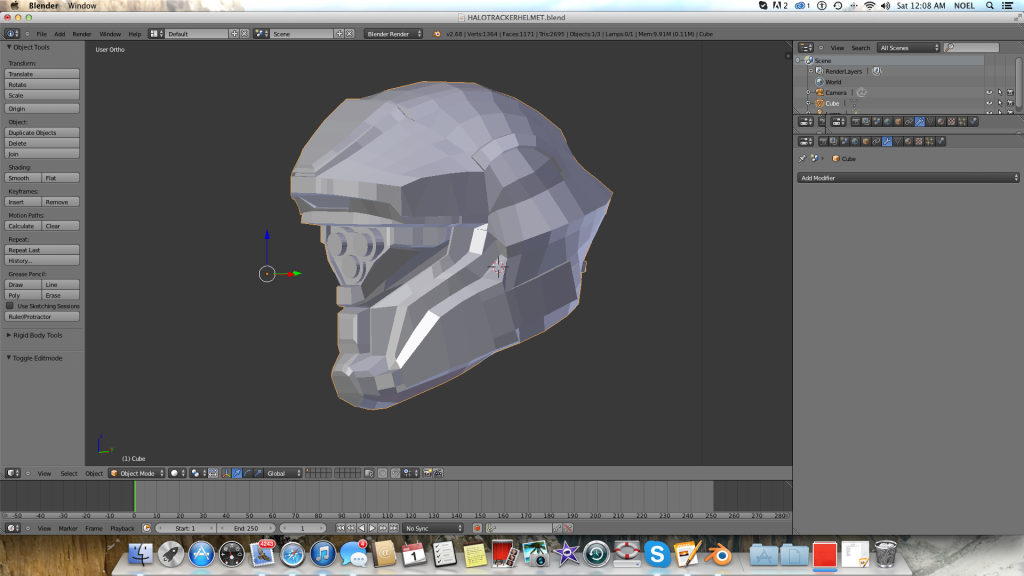Open the World tab in lower properties header
The image size is (1024, 576).
[855, 141]
